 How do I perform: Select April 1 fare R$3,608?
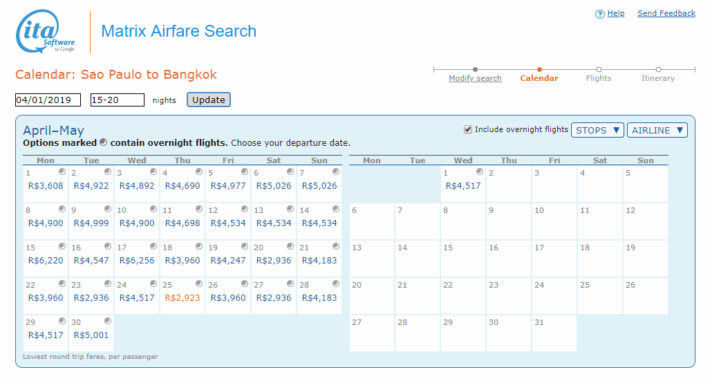(x=46, y=186)
